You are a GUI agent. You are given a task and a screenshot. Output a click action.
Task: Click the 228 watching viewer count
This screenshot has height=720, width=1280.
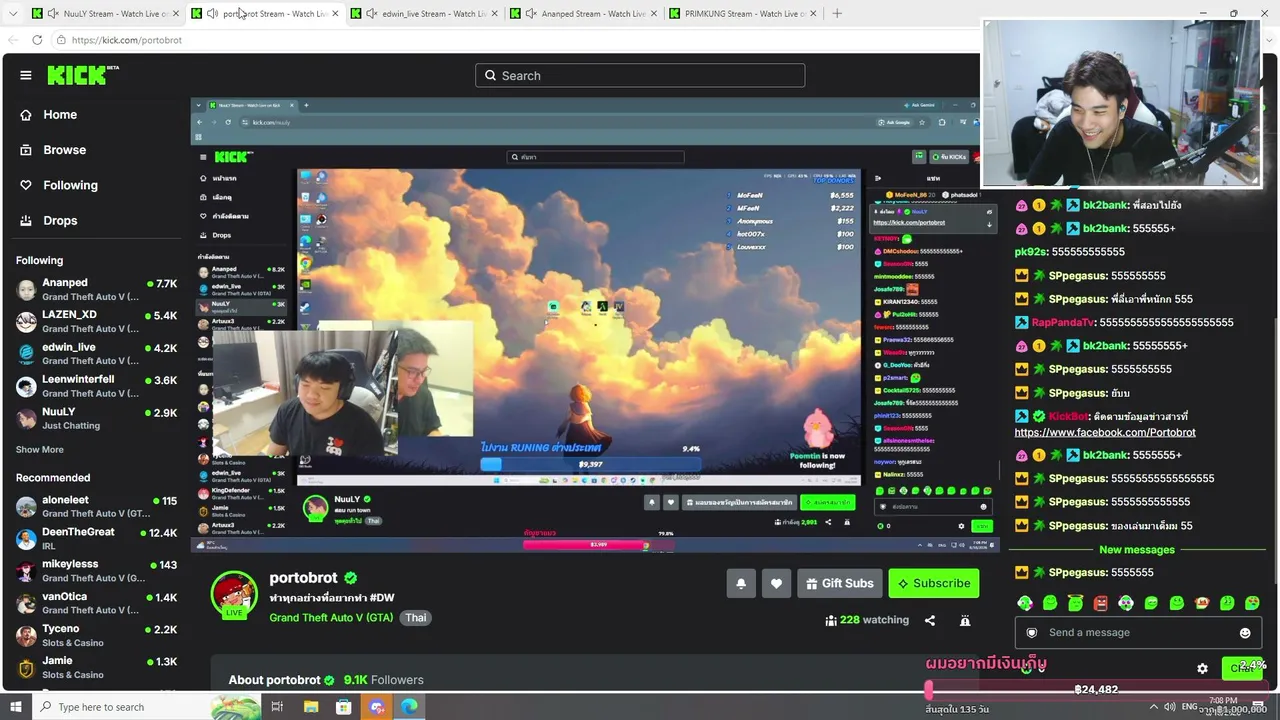point(867,620)
